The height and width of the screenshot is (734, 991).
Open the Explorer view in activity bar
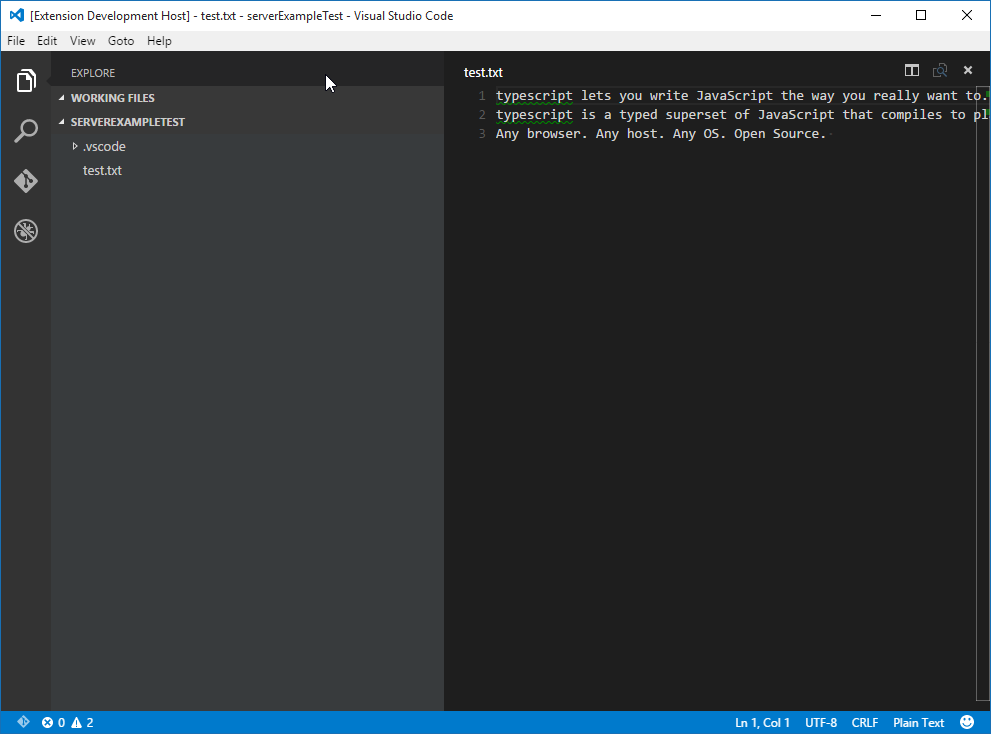pos(26,81)
